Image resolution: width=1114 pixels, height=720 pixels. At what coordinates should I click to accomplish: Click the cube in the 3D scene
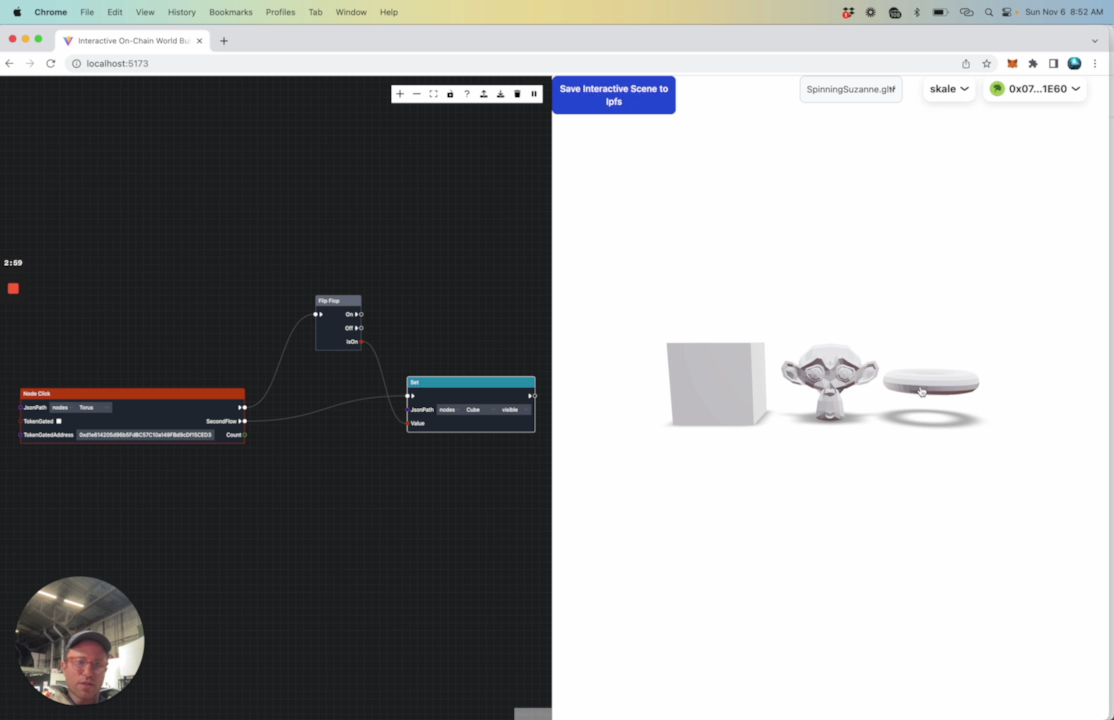click(716, 384)
